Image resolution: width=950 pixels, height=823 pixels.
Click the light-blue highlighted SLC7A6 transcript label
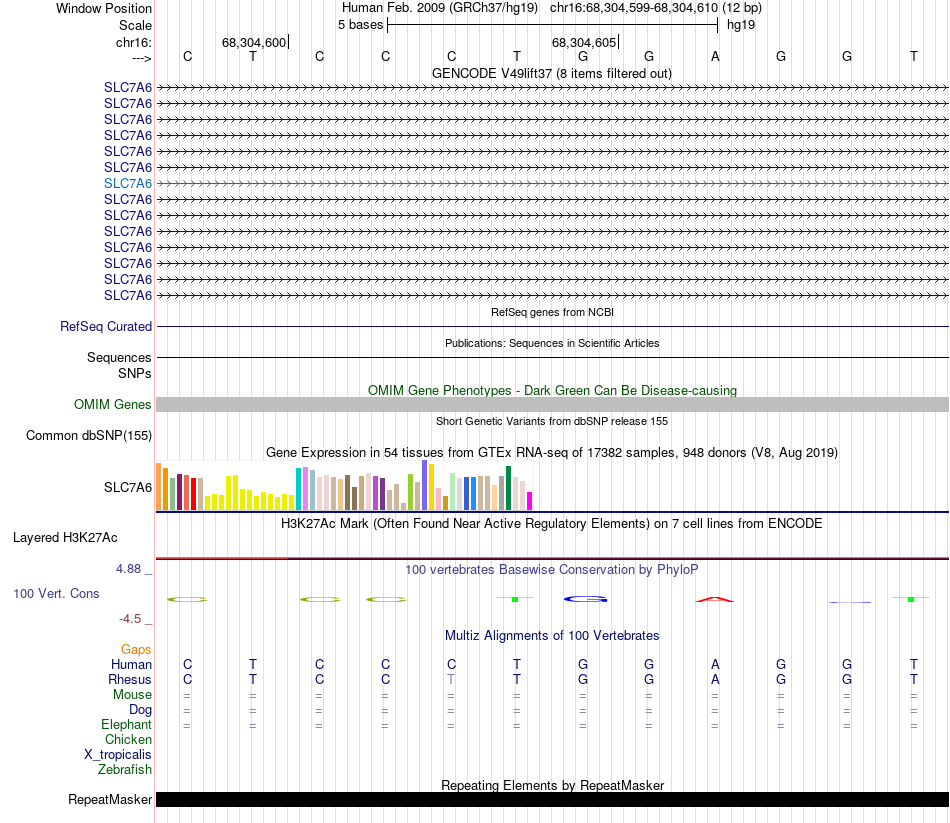coord(128,183)
